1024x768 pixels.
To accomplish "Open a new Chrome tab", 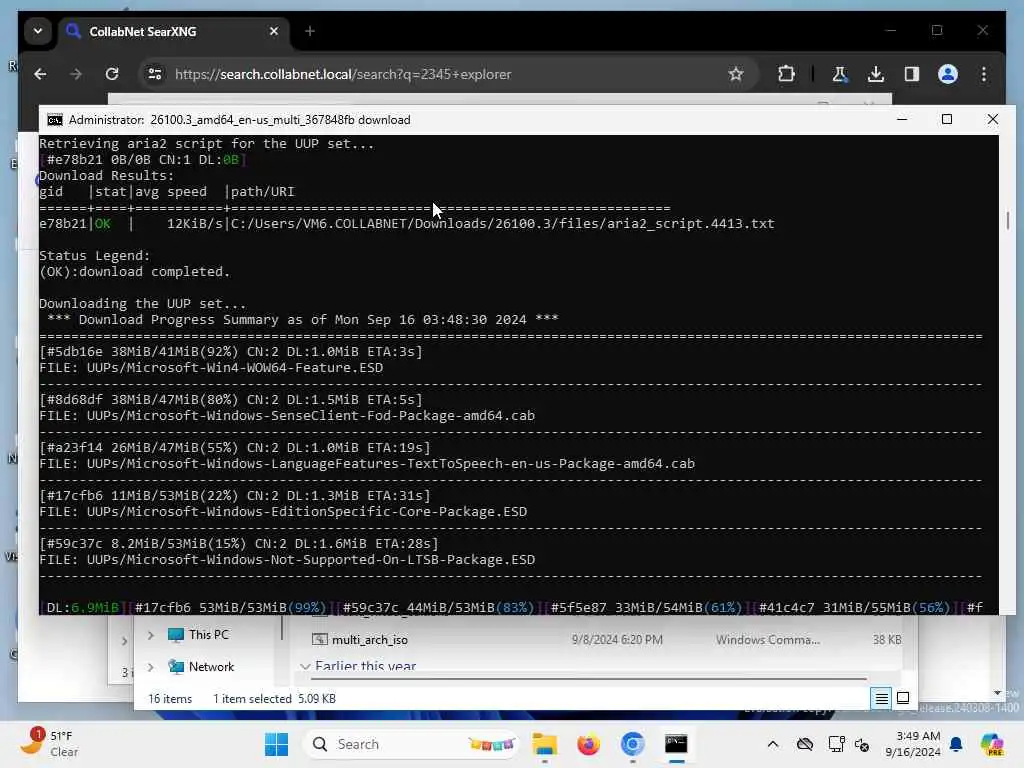I will coord(310,31).
